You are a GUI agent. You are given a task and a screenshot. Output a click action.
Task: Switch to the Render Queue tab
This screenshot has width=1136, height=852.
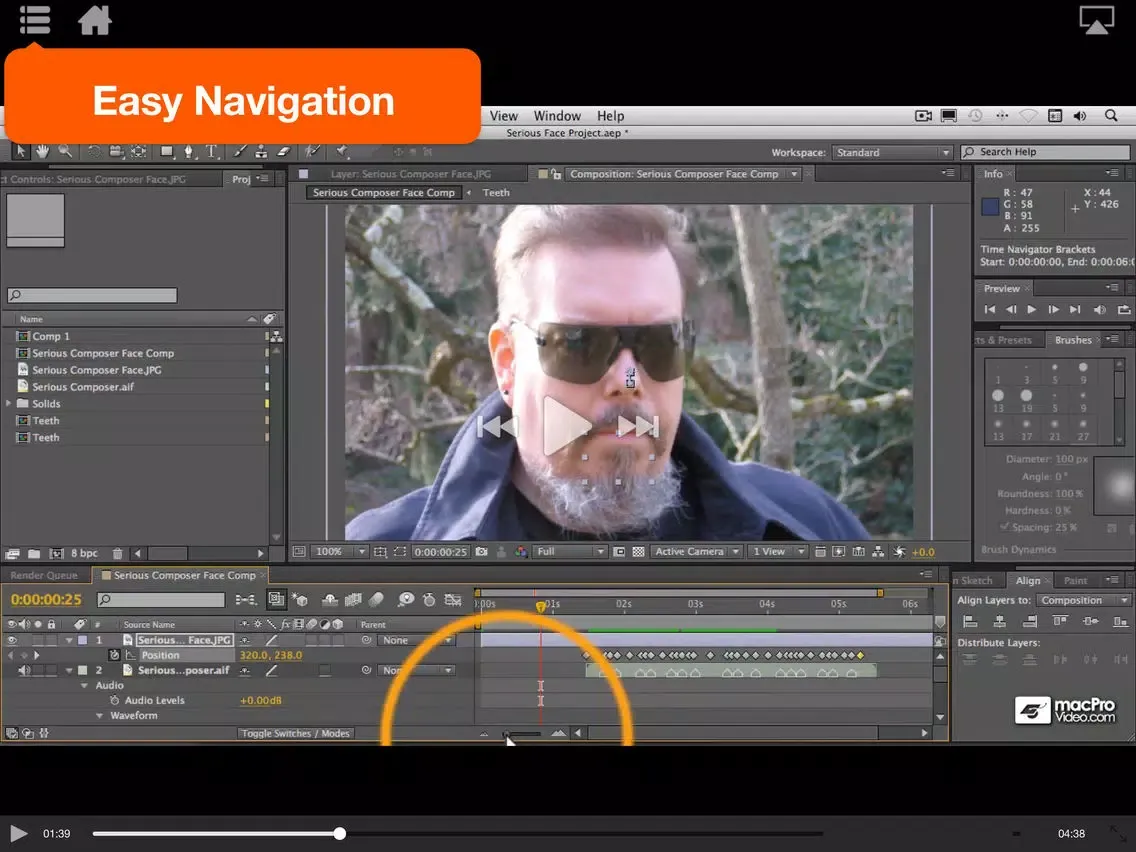point(44,575)
